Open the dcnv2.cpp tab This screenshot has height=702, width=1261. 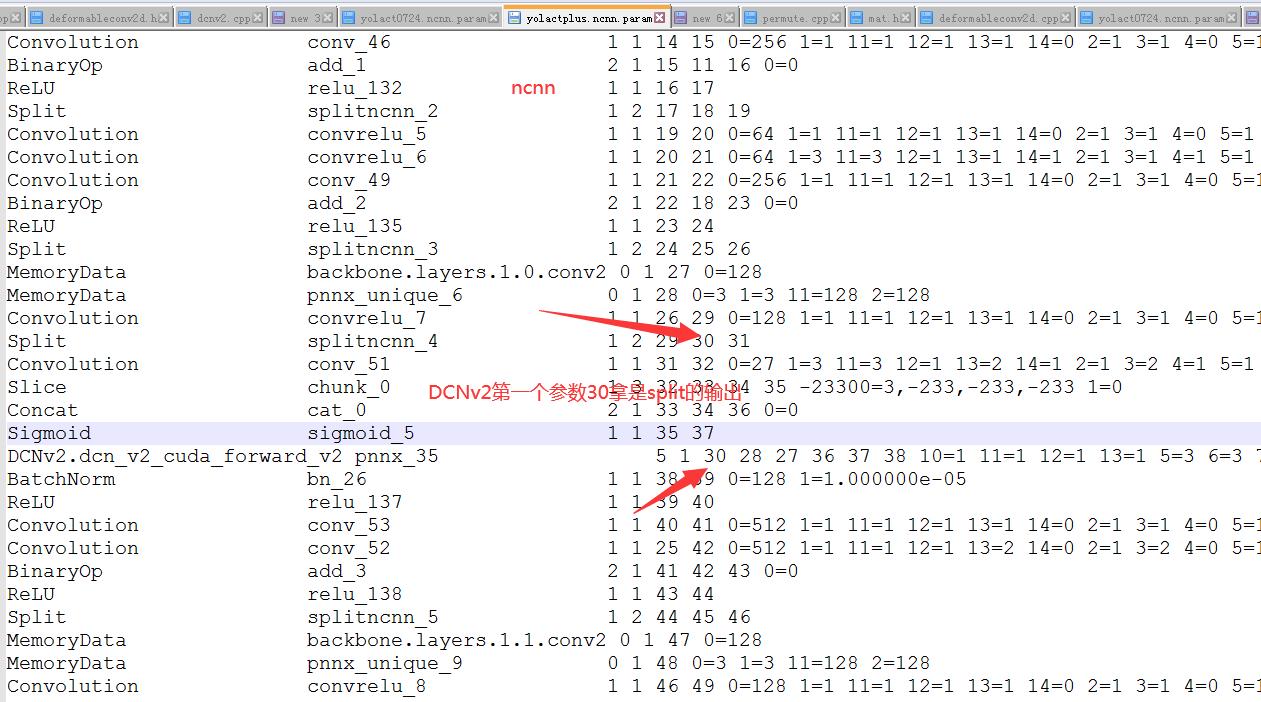220,18
